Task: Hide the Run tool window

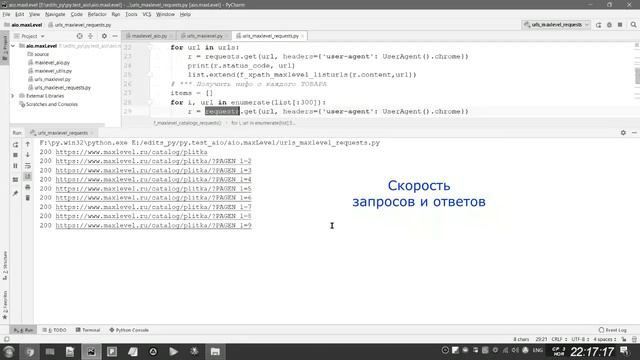Action: 634,133
